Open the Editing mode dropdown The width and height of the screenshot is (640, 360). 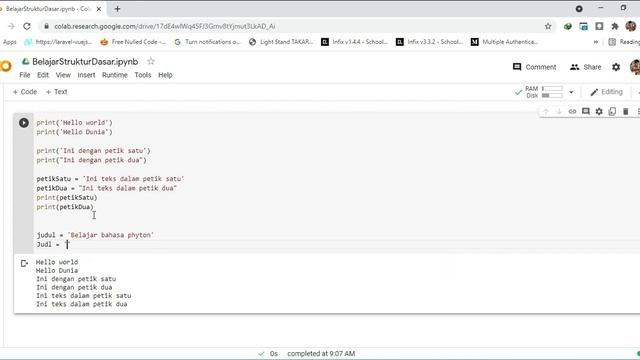click(x=607, y=92)
